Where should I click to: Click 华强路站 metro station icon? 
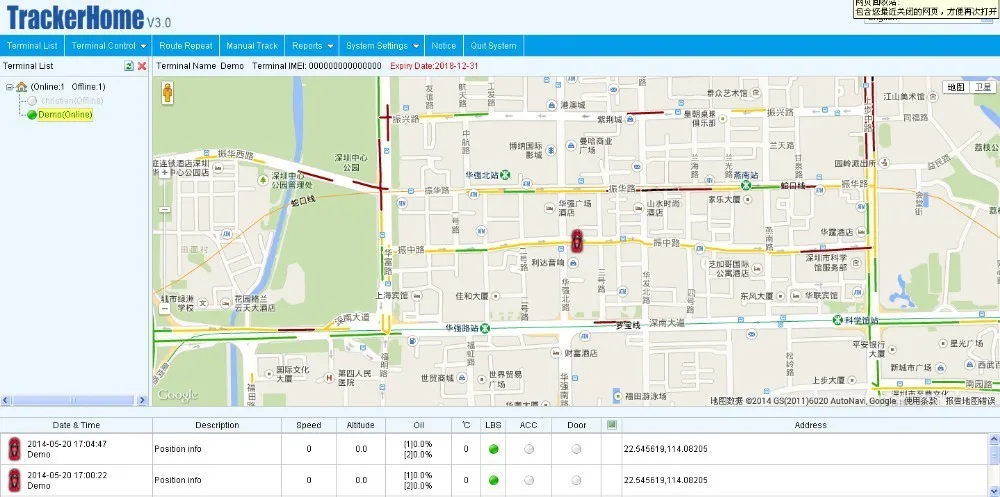tap(485, 328)
